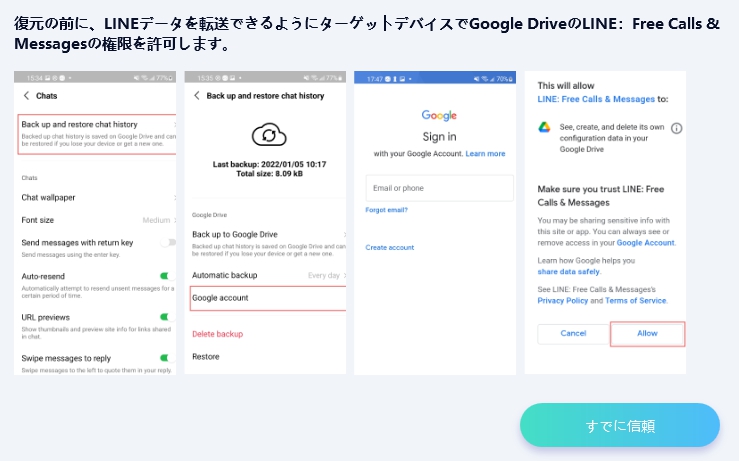Click LINE: Free Calls & Messages link
This screenshot has height=461, width=739.
coord(596,99)
